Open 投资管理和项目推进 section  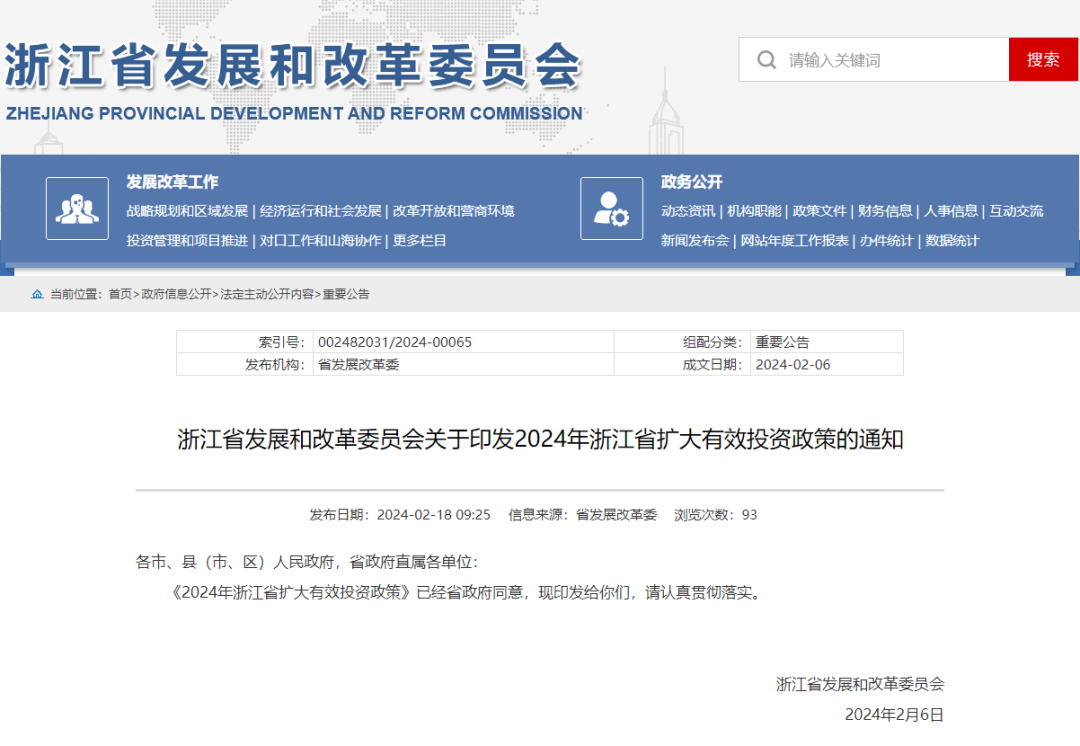[187, 240]
